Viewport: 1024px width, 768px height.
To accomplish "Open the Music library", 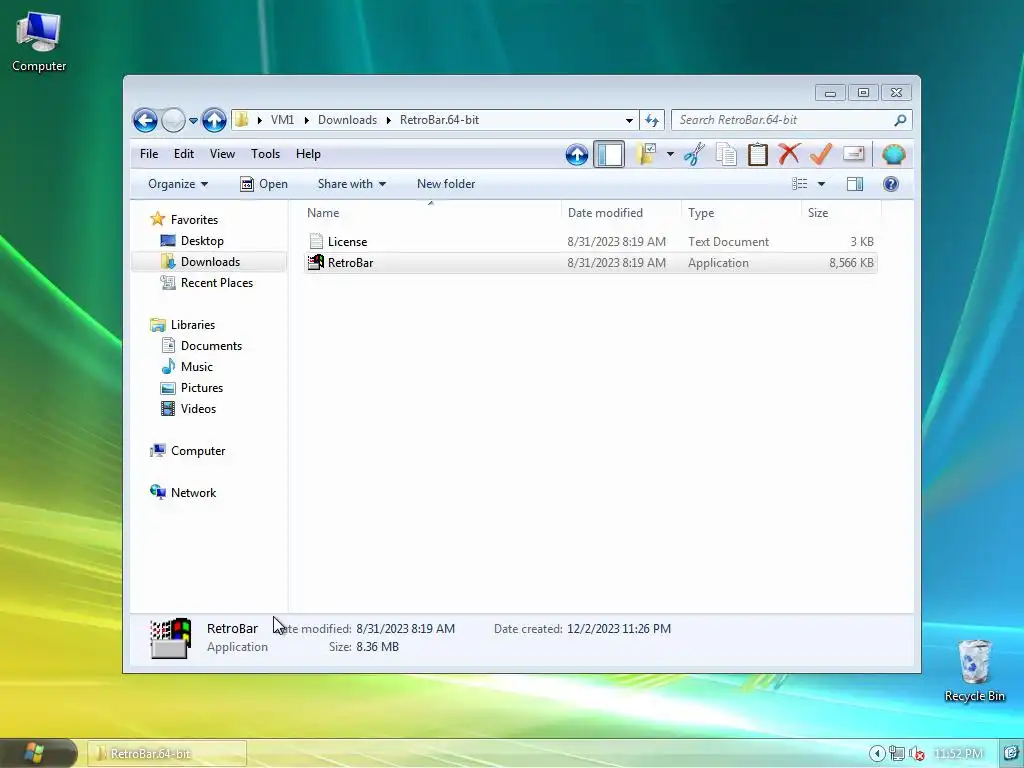I will point(196,366).
